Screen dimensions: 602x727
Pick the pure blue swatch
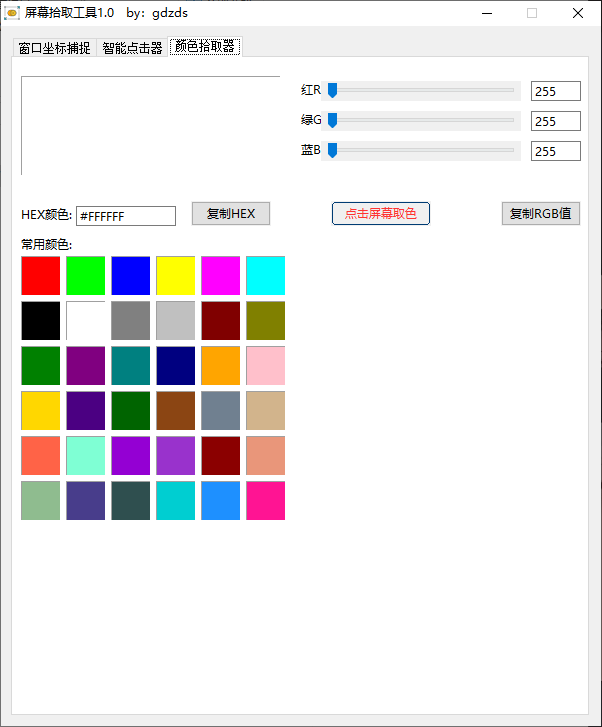(x=131, y=275)
